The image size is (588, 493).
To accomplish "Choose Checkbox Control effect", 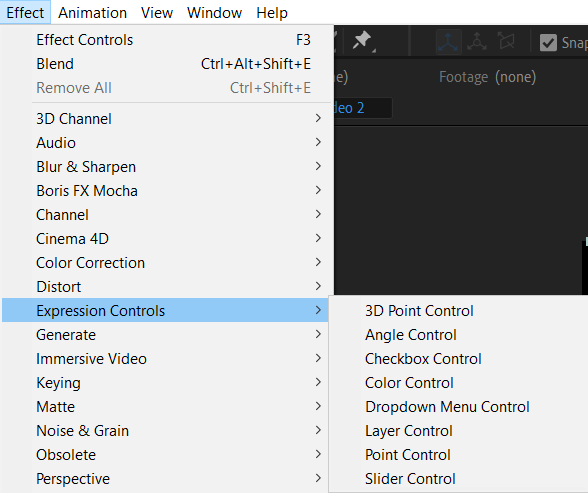I will pos(423,359).
